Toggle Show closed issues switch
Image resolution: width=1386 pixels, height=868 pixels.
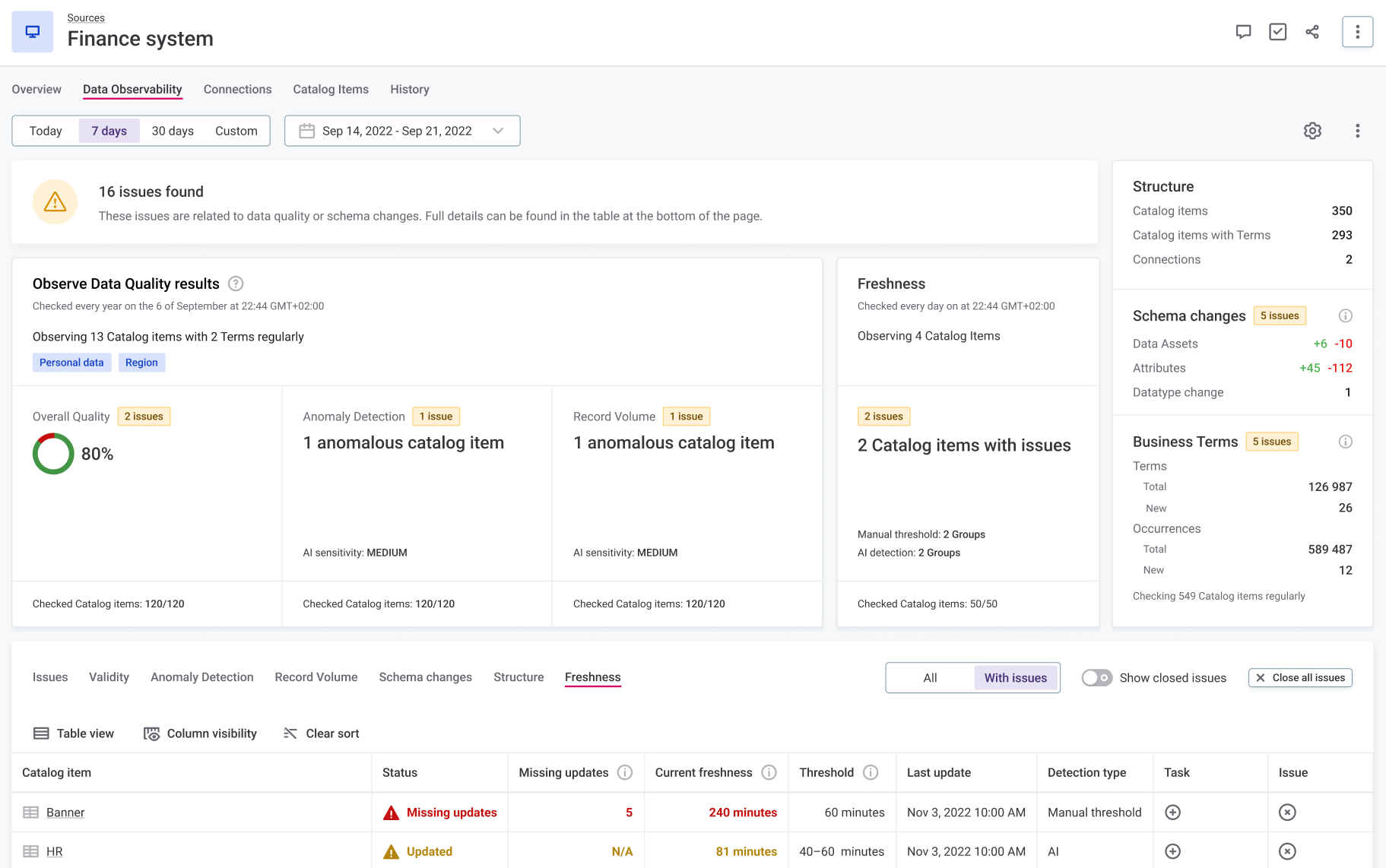pos(1096,678)
